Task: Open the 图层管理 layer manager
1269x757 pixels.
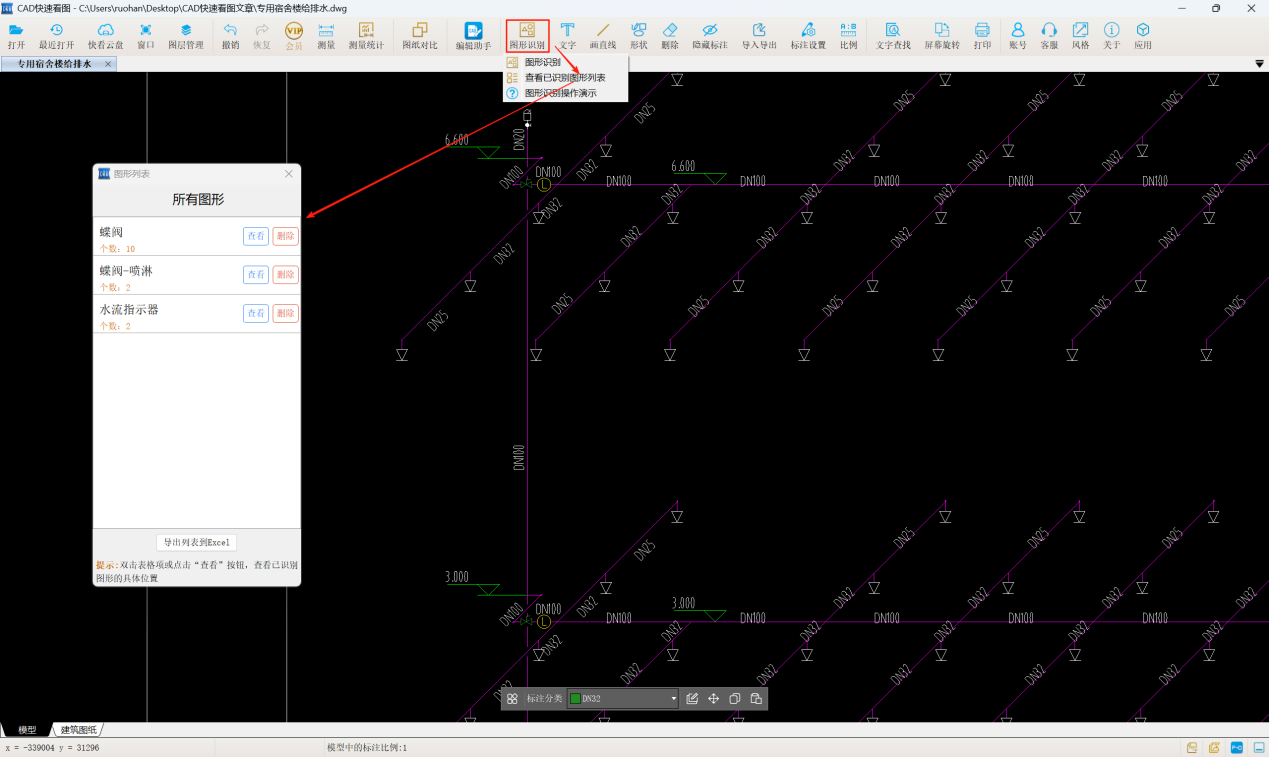Action: coord(185,36)
